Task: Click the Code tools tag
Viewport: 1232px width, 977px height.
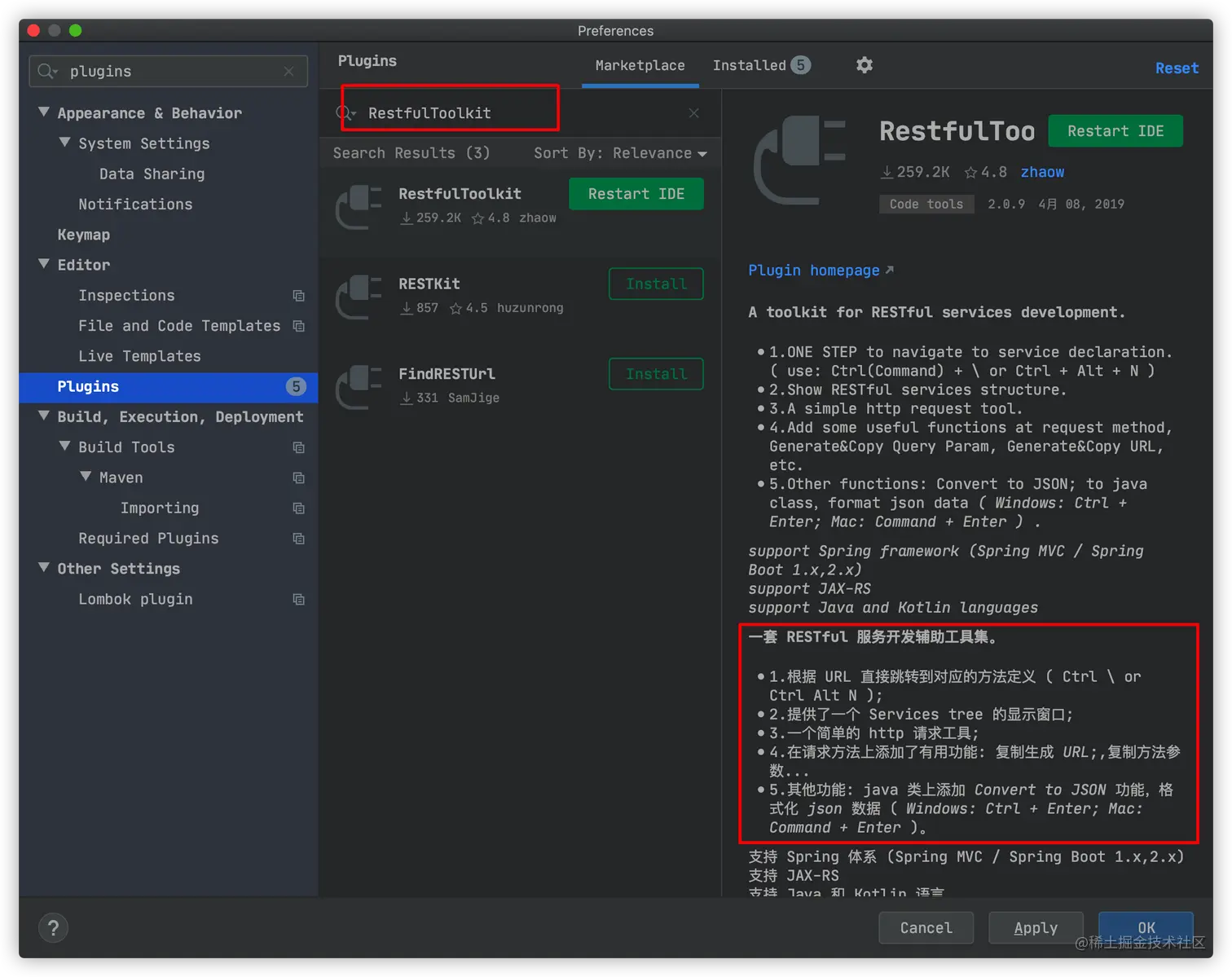Action: pyautogui.click(x=926, y=205)
